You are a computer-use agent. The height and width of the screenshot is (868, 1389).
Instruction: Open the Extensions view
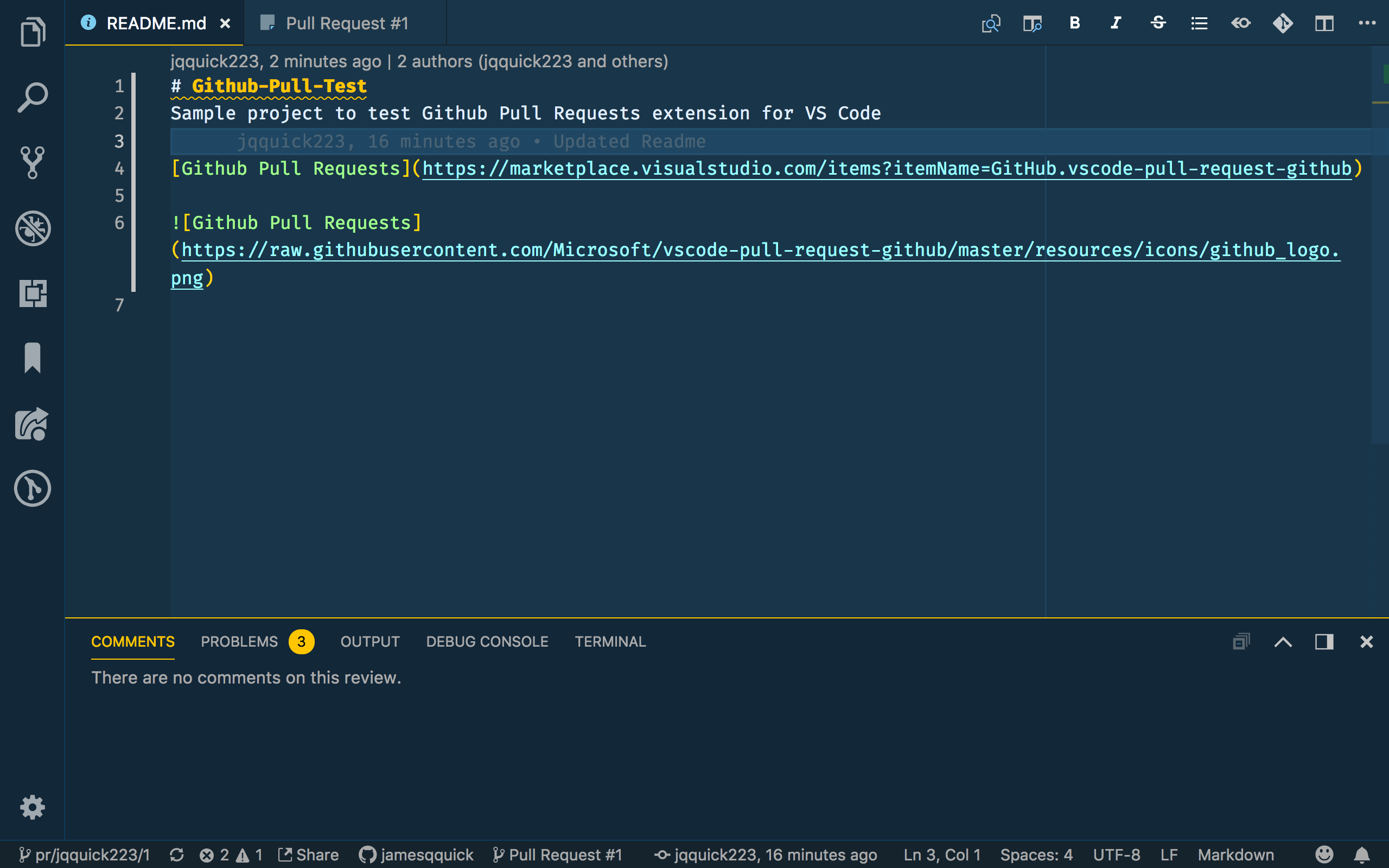(33, 293)
